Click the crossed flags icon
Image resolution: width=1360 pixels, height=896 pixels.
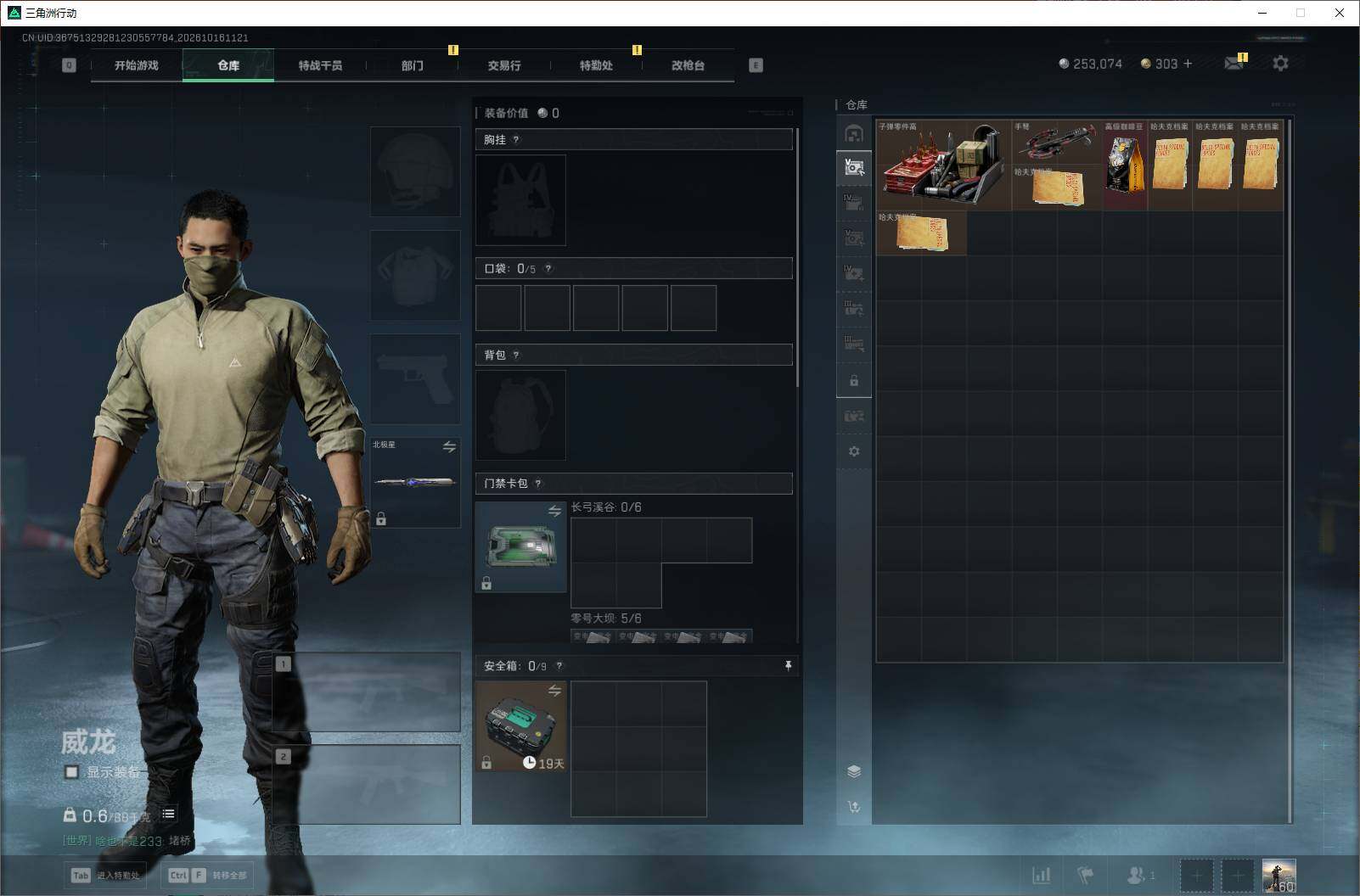click(1086, 875)
